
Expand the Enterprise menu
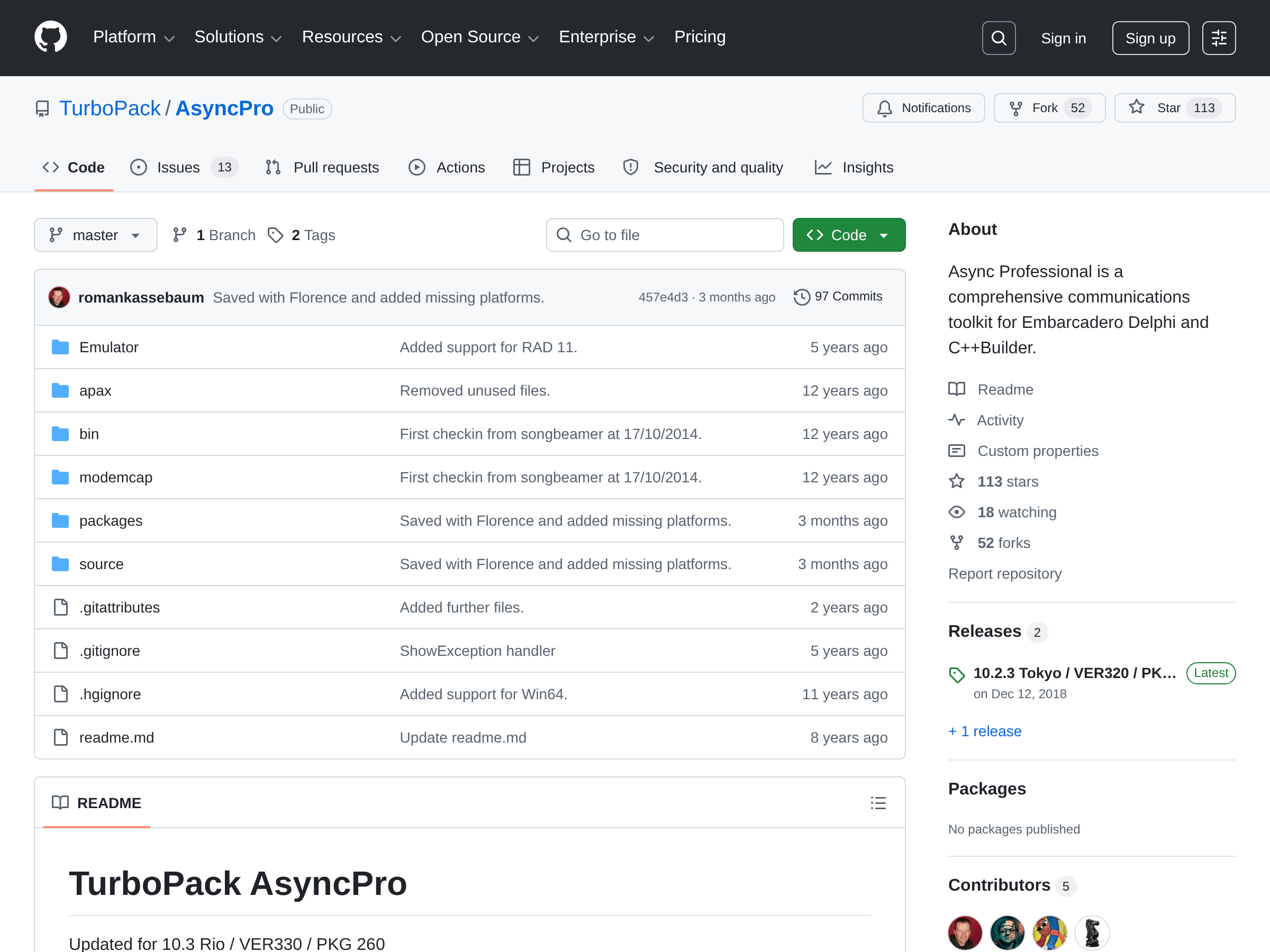(x=607, y=38)
